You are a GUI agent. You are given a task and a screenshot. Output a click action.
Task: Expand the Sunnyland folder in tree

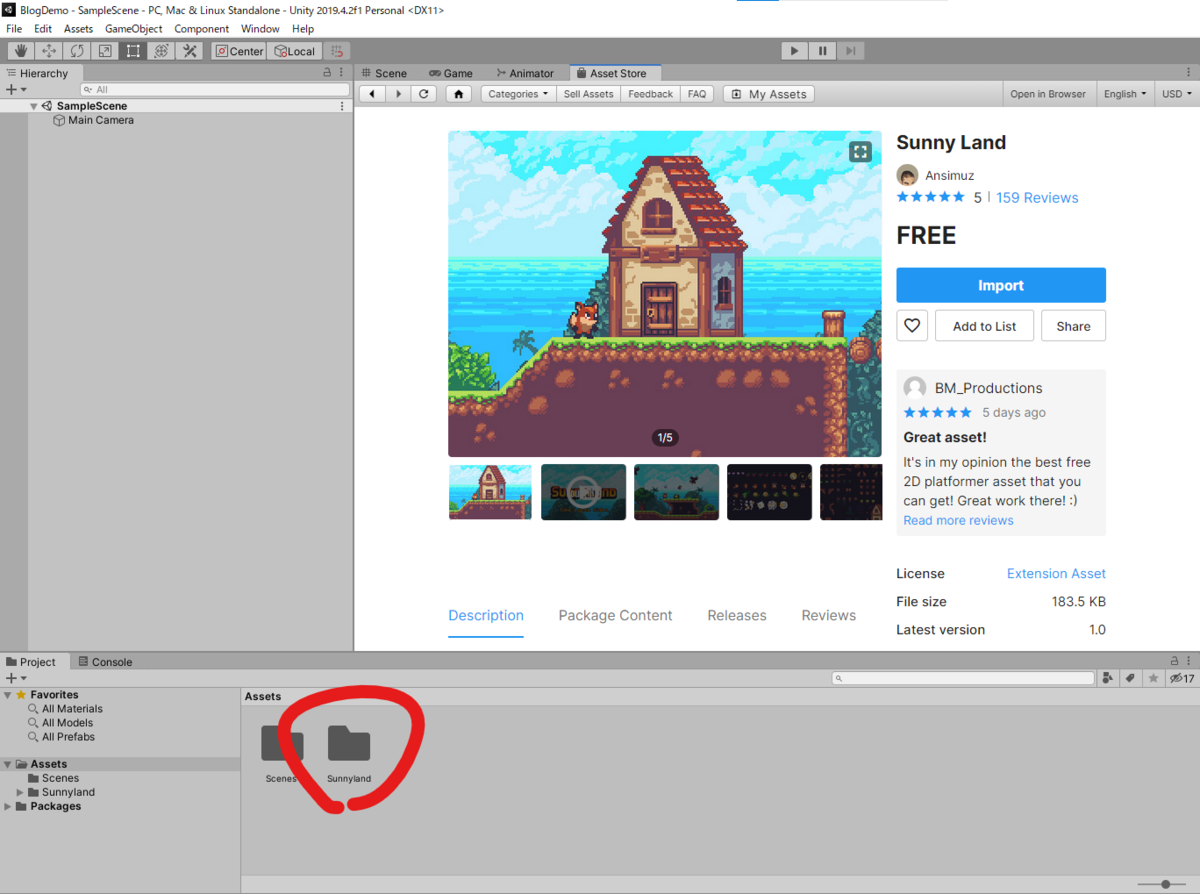click(20, 792)
